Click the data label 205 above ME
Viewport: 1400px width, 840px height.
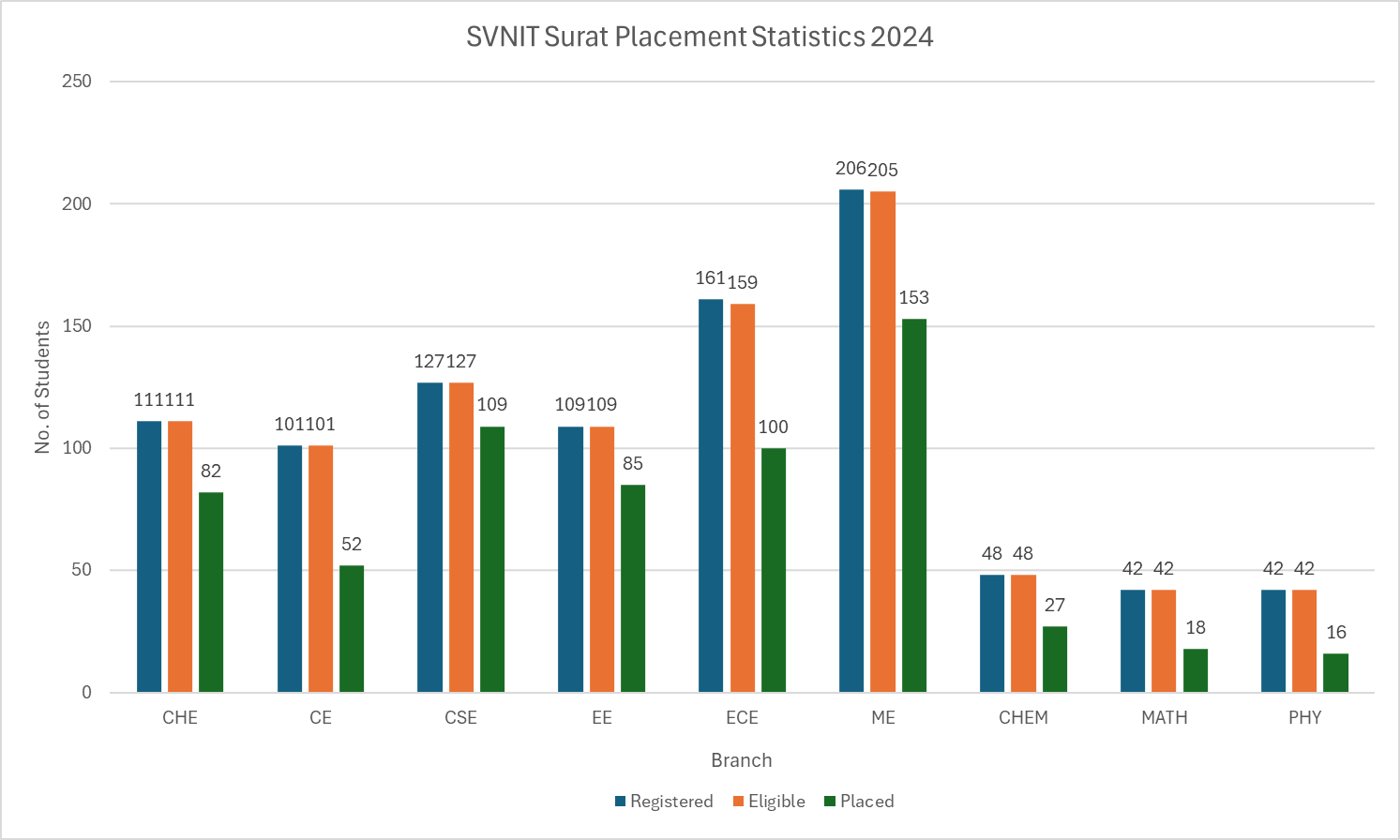[883, 171]
